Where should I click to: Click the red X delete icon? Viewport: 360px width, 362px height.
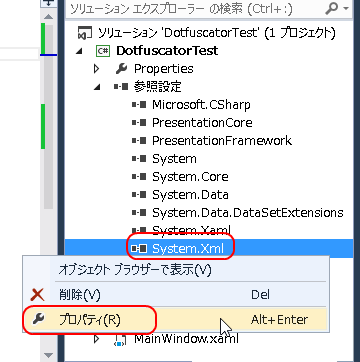click(x=37, y=295)
